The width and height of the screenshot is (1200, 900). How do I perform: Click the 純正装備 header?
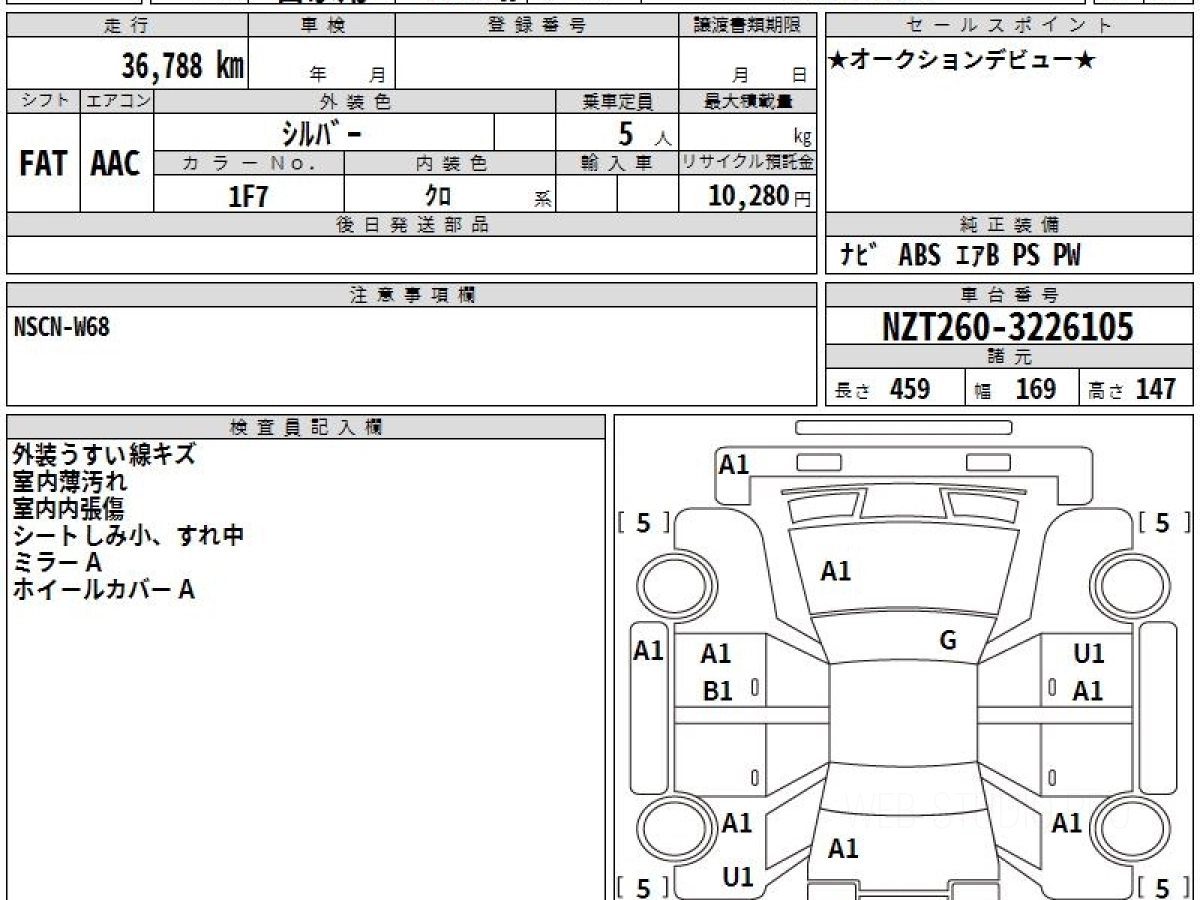(x=1009, y=225)
